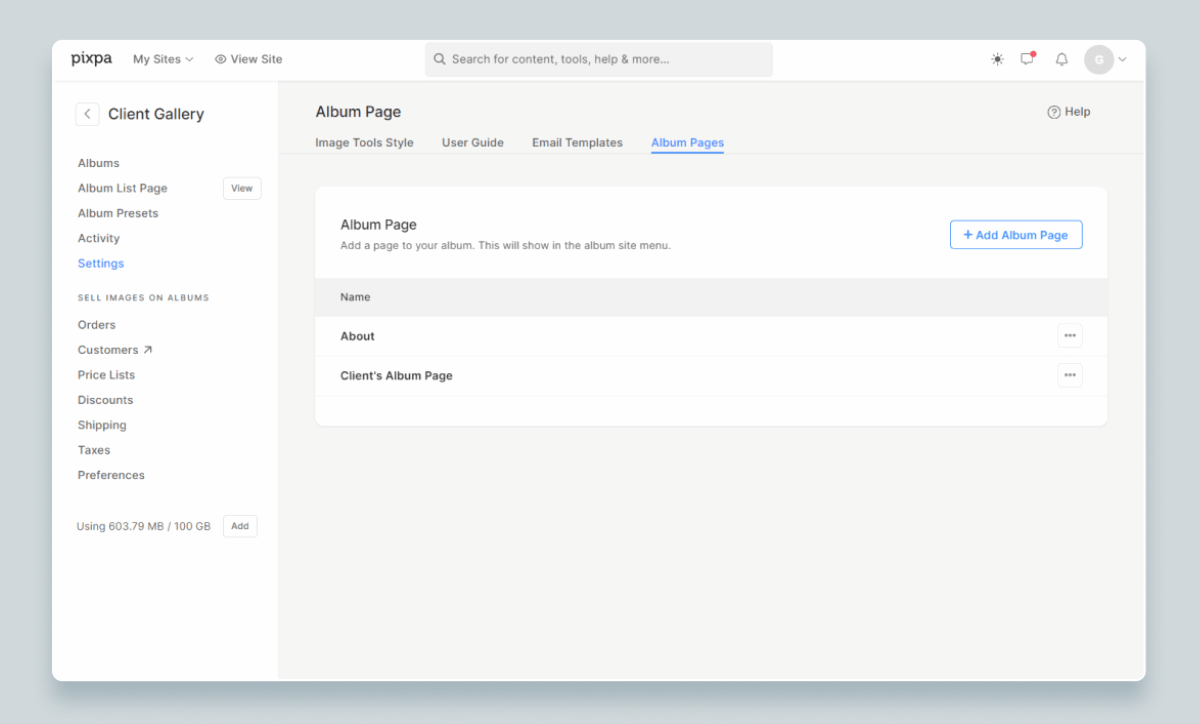Viewport: 1200px width, 724px height.
Task: Go to Price Lists in sidebar
Action: pos(106,375)
